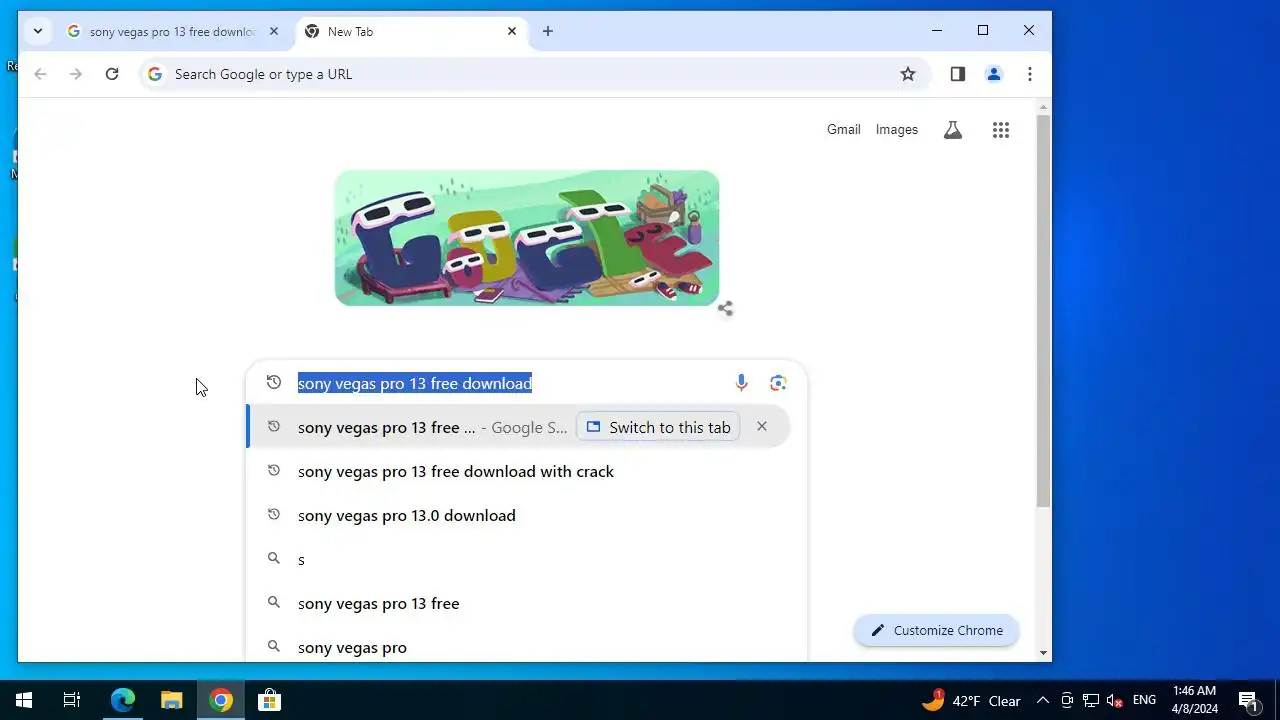
Task: Open Search Labs flask icon
Action: tap(953, 130)
